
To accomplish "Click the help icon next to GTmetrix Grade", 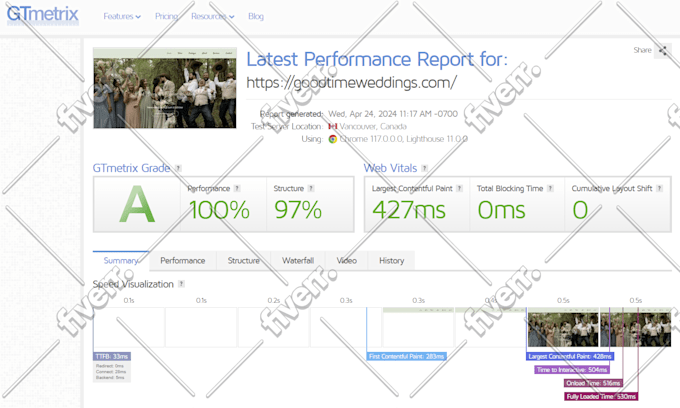I will (178, 168).
